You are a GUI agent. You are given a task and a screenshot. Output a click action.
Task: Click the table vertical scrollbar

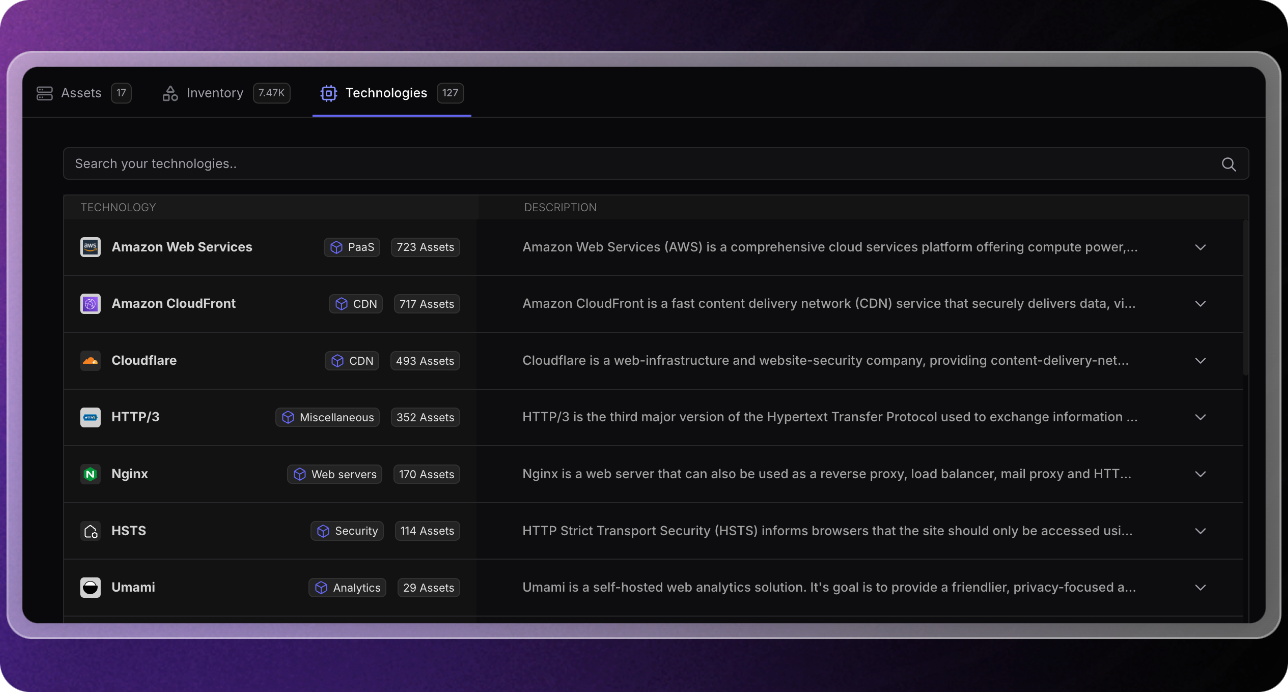click(x=1246, y=298)
